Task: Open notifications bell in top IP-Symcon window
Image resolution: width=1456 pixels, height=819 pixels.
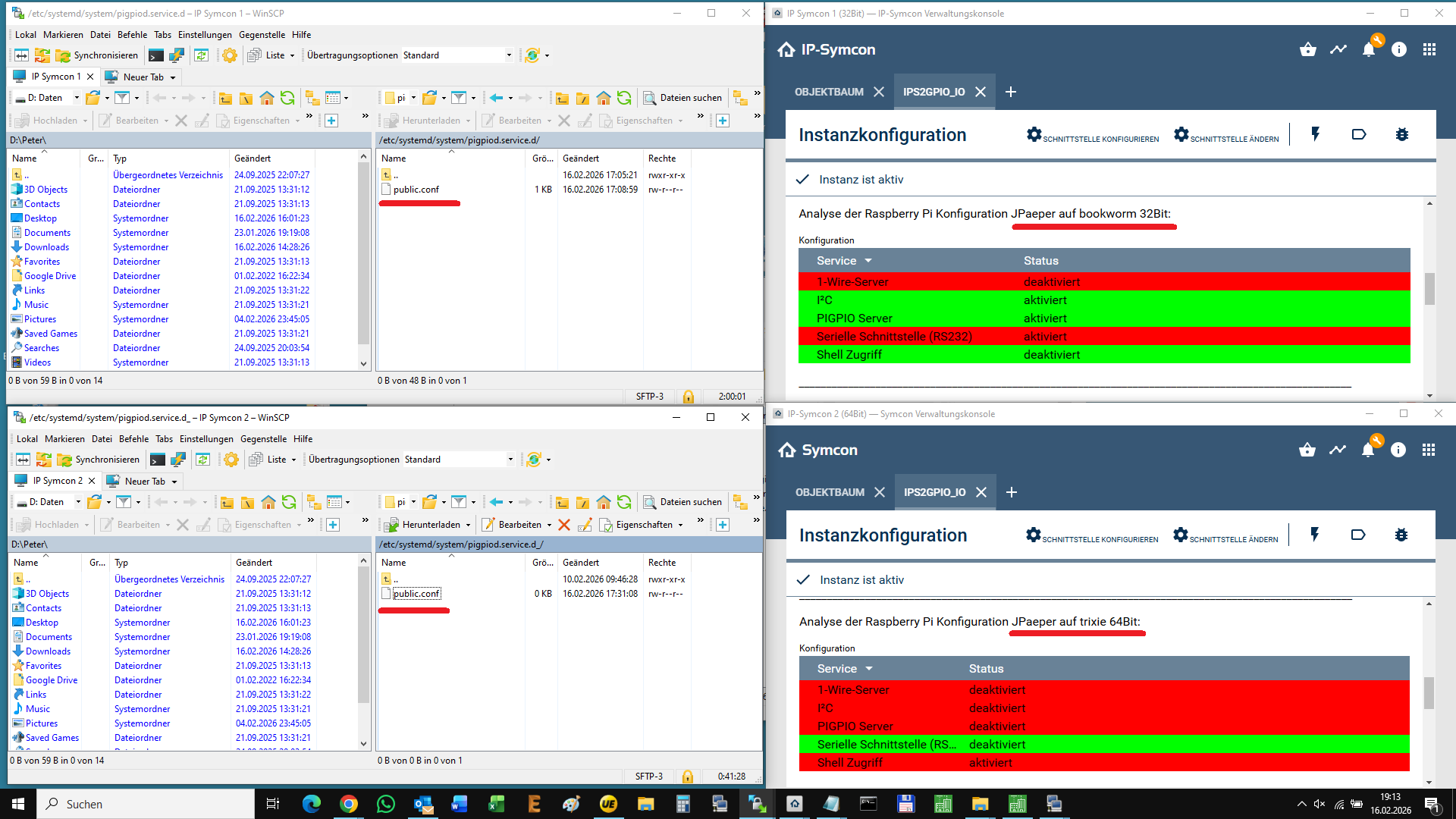Action: pos(1369,50)
